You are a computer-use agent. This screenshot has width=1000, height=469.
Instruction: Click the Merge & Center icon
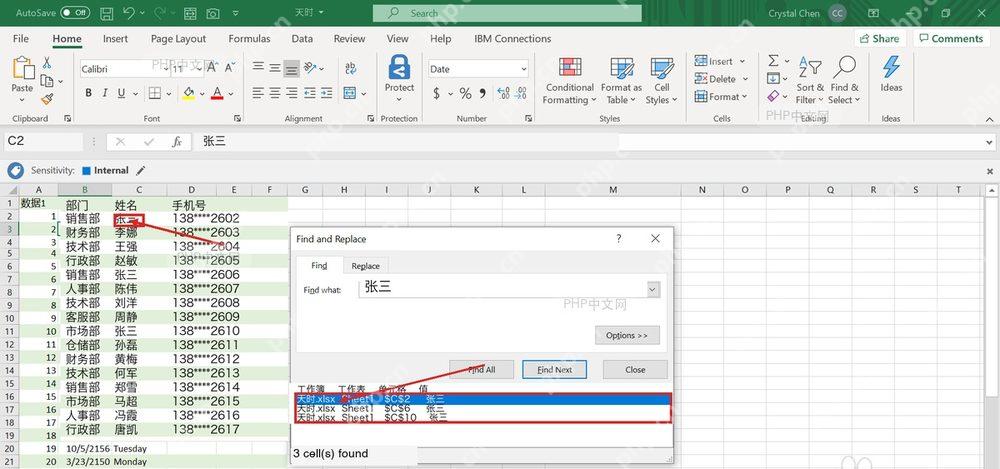pyautogui.click(x=349, y=93)
